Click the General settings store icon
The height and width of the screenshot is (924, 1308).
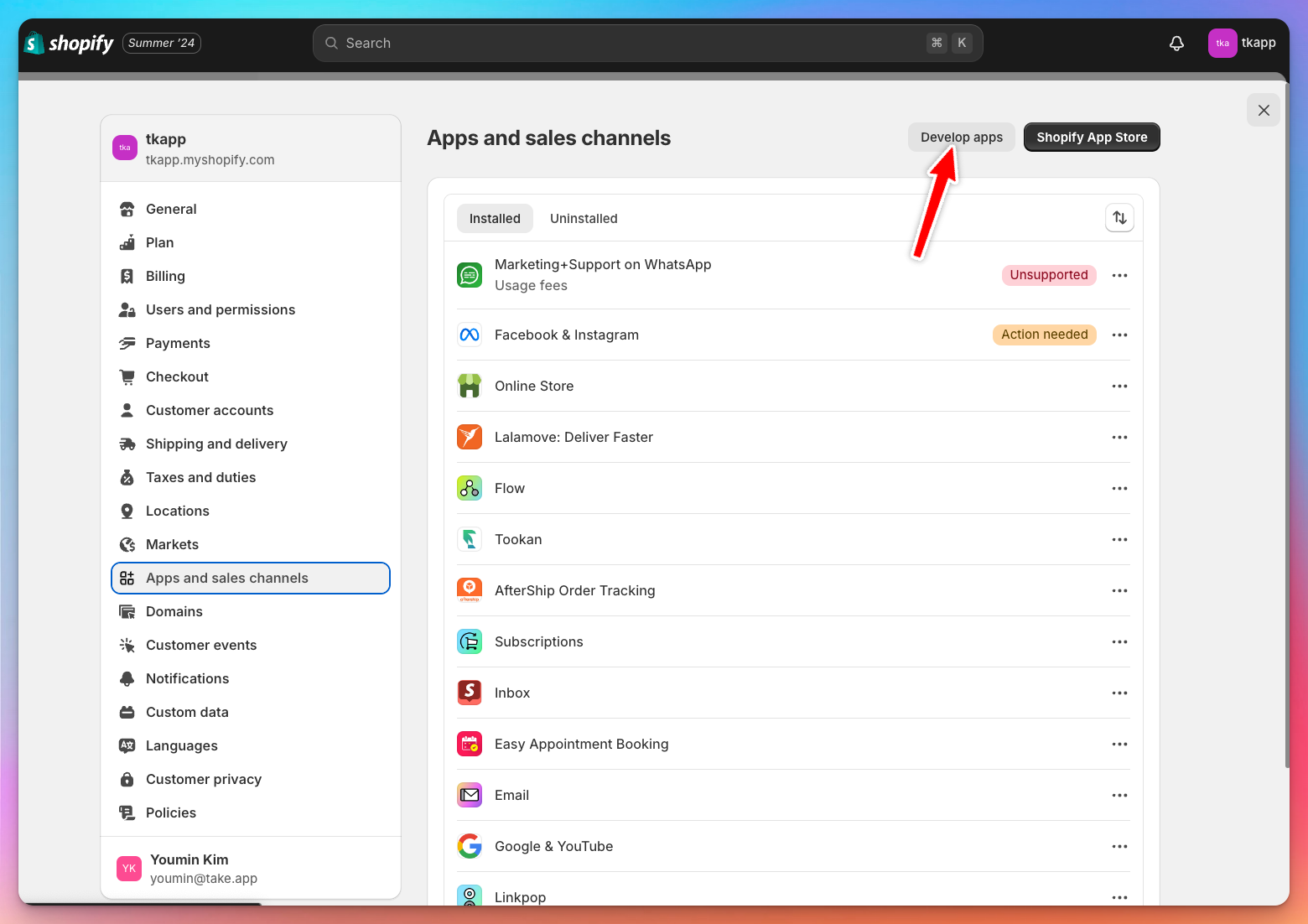127,209
